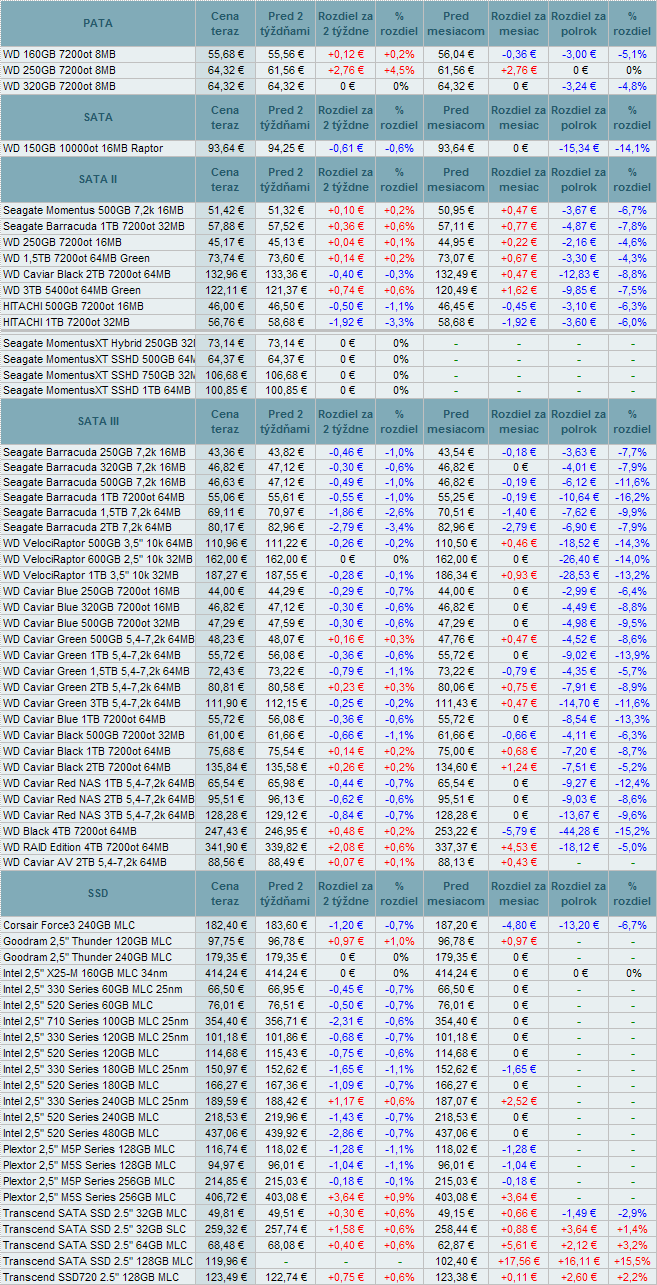Click 'Seagate Barracuda 2TB 7,2k 64MB'
Viewport: 657px width, 1285px height.
click(x=88, y=526)
